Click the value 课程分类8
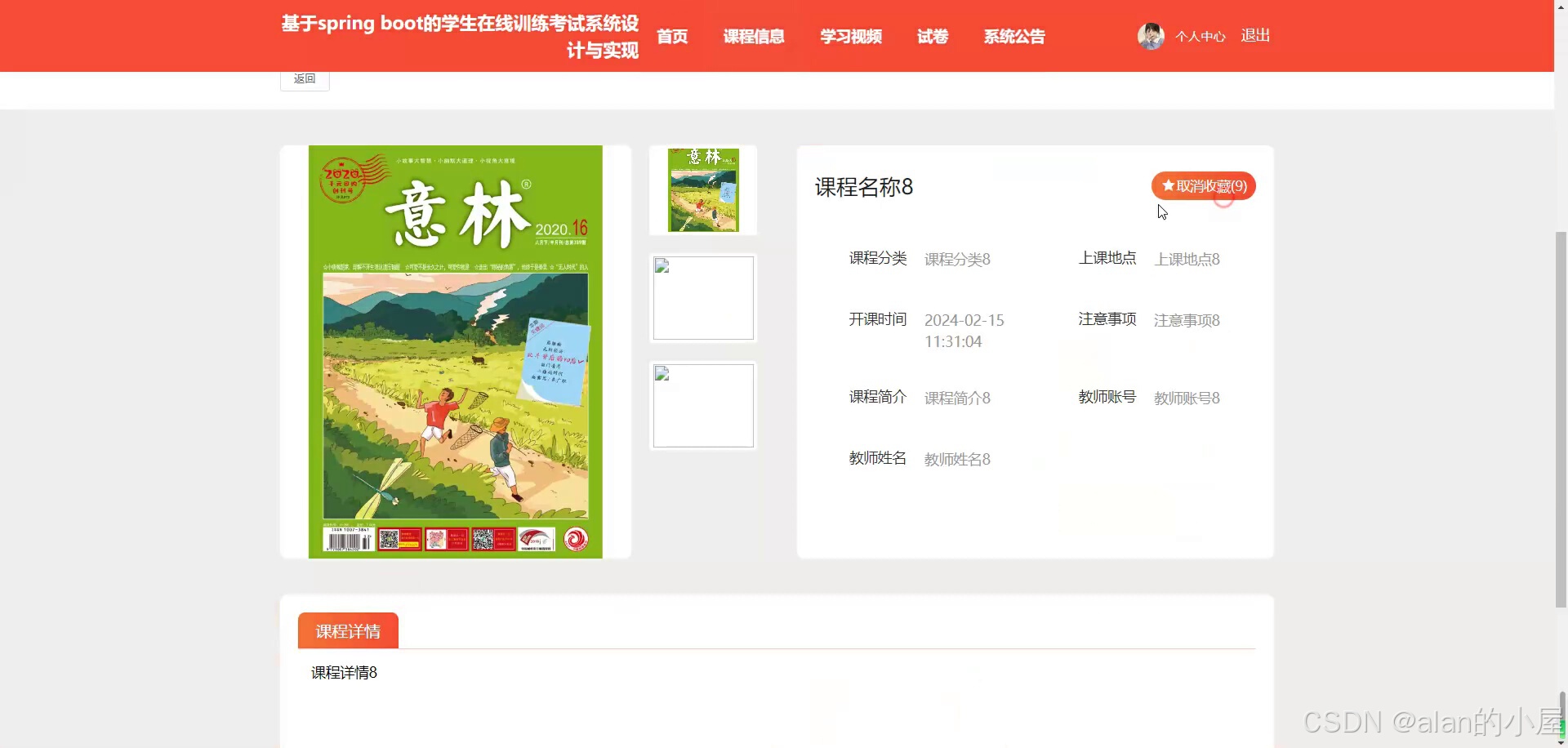1568x748 pixels. (x=957, y=259)
